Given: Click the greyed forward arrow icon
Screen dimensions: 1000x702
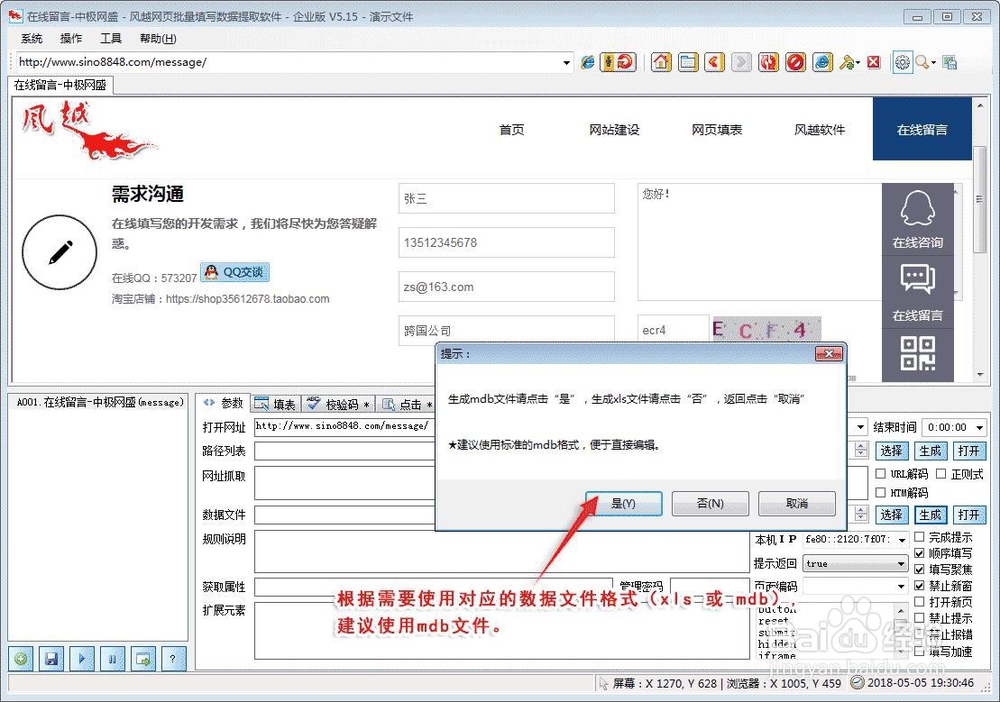Looking at the screenshot, I should tap(741, 62).
